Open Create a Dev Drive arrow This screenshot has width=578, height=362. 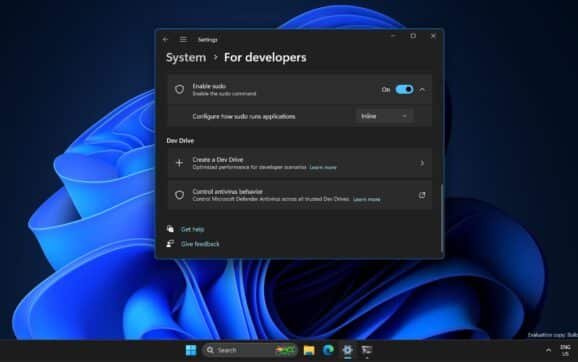click(422, 163)
